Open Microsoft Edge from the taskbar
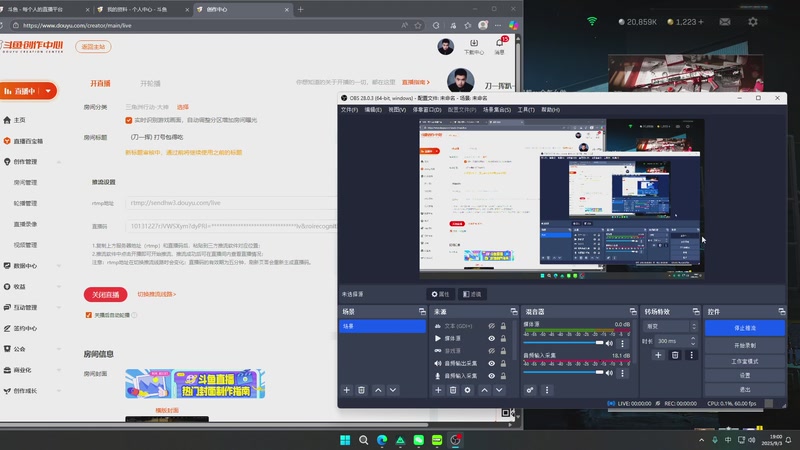This screenshot has height=450, width=800. pyautogui.click(x=382, y=440)
